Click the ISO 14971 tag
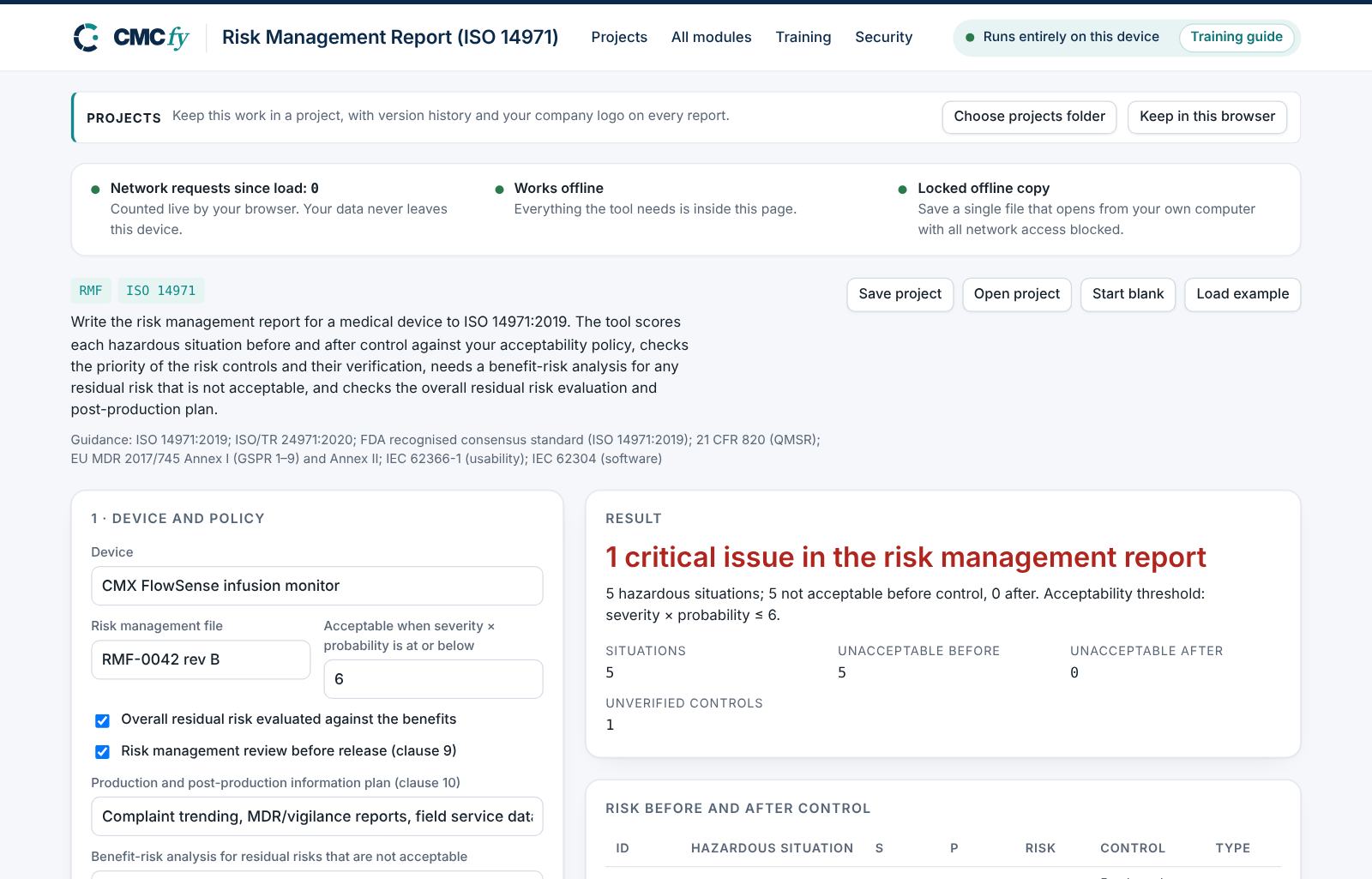Screen dimensions: 1372x879 click(160, 291)
